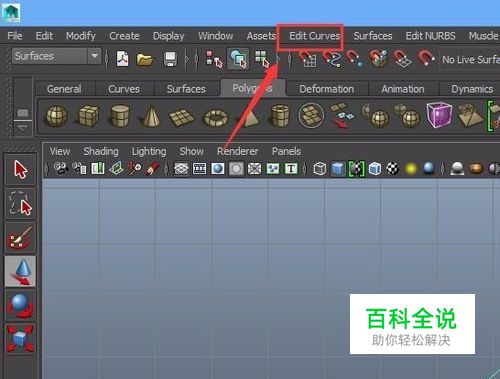Click the Select Camera icon in the panel toolbar
This screenshot has width=500, height=379.
pyautogui.click(x=61, y=168)
